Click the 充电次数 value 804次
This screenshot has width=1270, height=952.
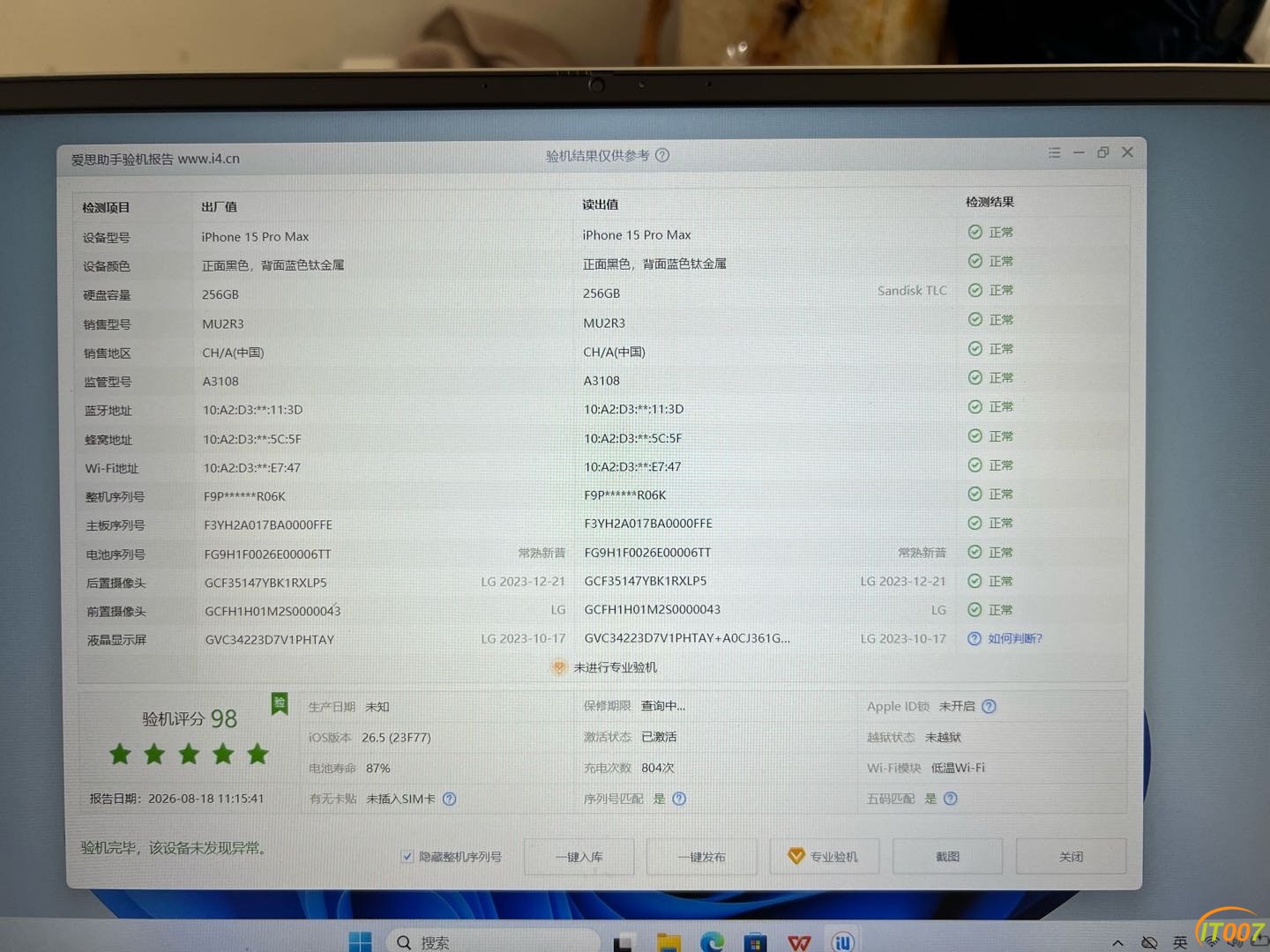658,768
